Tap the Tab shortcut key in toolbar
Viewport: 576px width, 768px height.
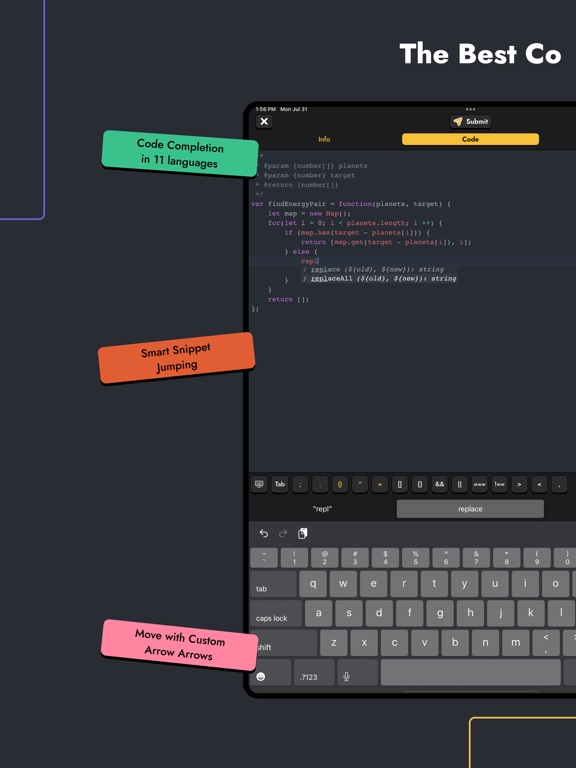coord(280,484)
